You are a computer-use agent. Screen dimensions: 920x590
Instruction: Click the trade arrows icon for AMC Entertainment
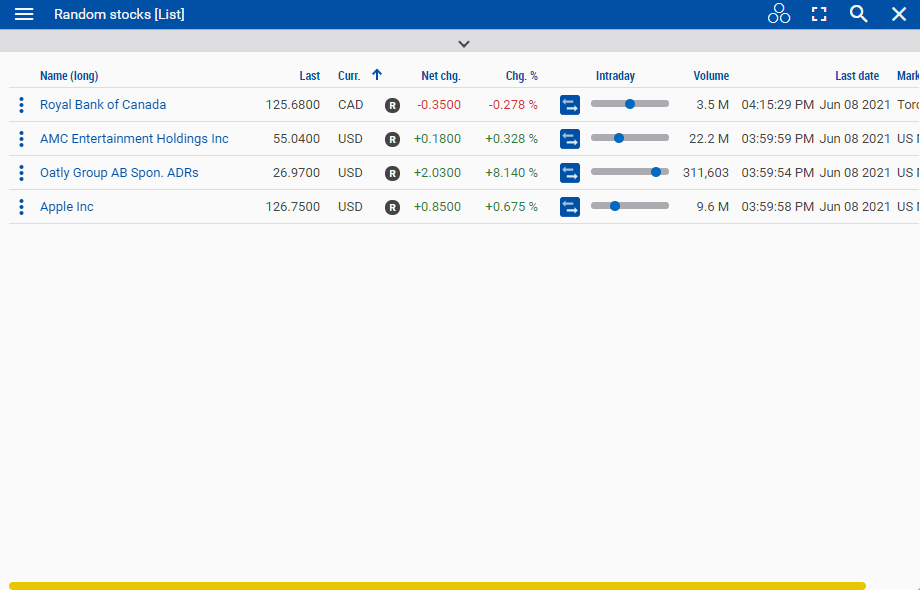(x=570, y=139)
